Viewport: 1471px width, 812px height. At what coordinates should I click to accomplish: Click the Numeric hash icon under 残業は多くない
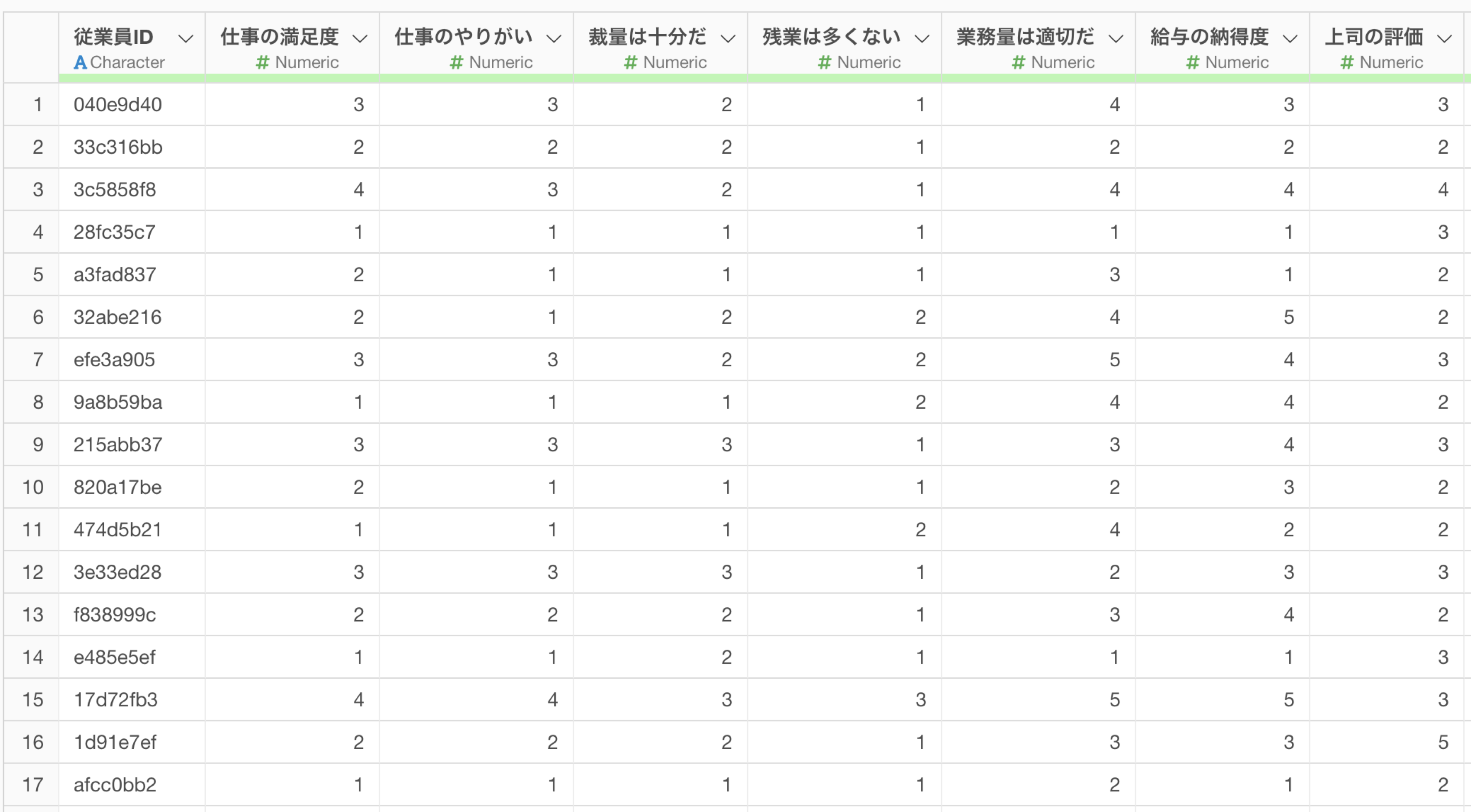(825, 62)
